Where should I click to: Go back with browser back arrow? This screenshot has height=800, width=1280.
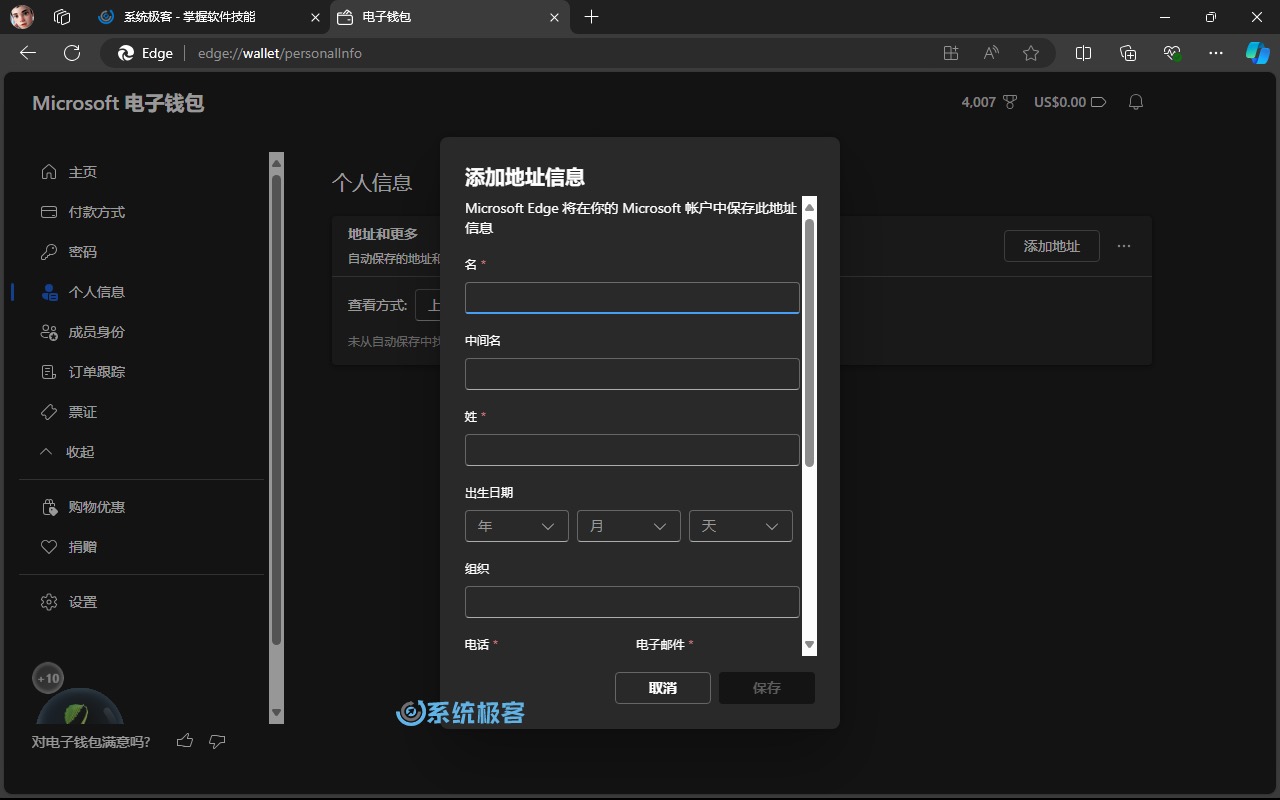tap(28, 53)
